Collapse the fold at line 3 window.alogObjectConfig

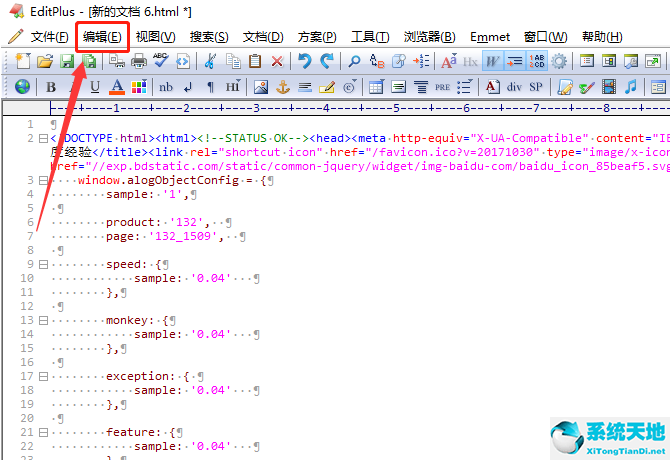click(43, 181)
